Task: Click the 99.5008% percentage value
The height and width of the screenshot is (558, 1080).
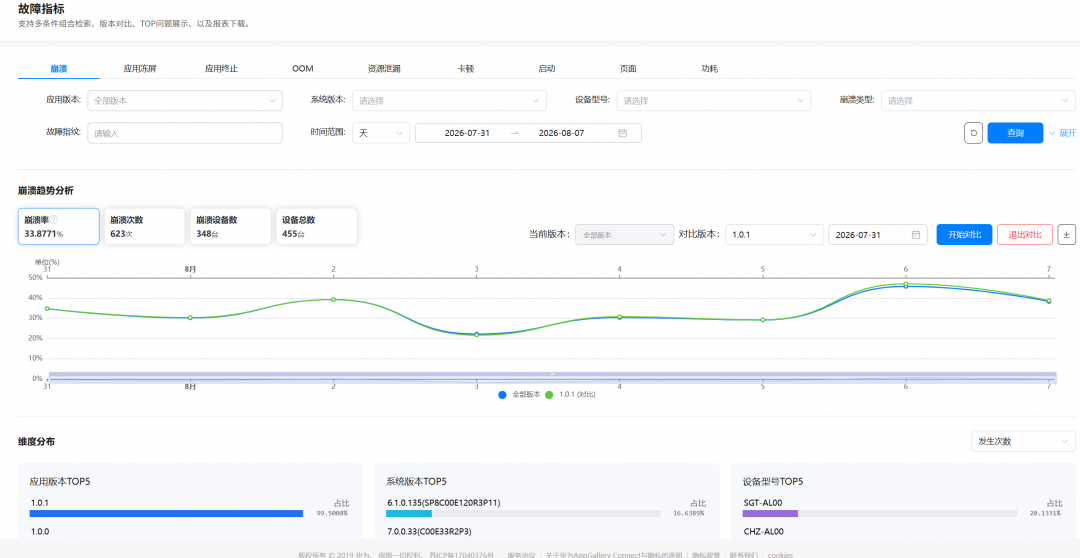Action: point(332,513)
